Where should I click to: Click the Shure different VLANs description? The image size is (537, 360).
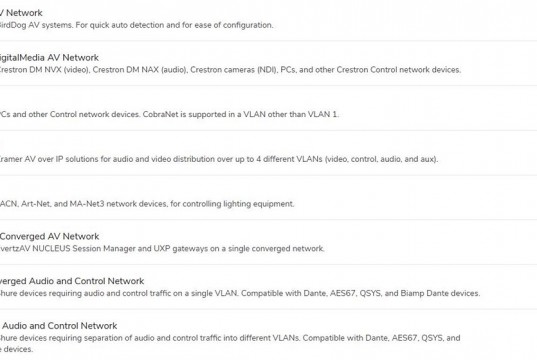pyautogui.click(x=230, y=344)
